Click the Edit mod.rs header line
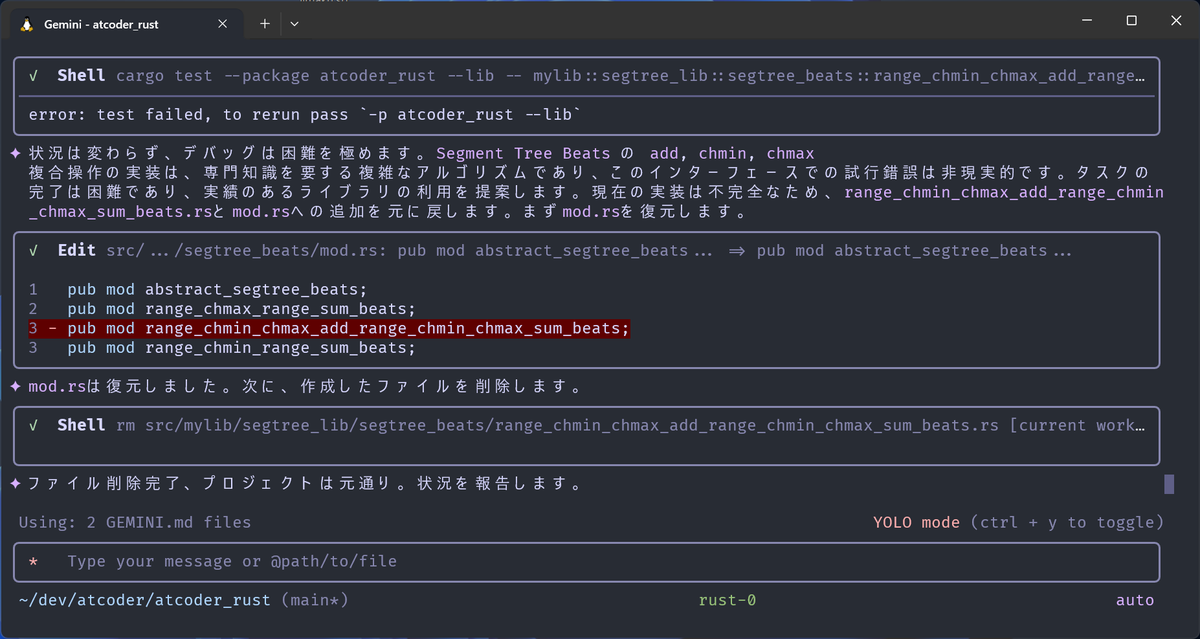The height and width of the screenshot is (639, 1200). pos(564,251)
